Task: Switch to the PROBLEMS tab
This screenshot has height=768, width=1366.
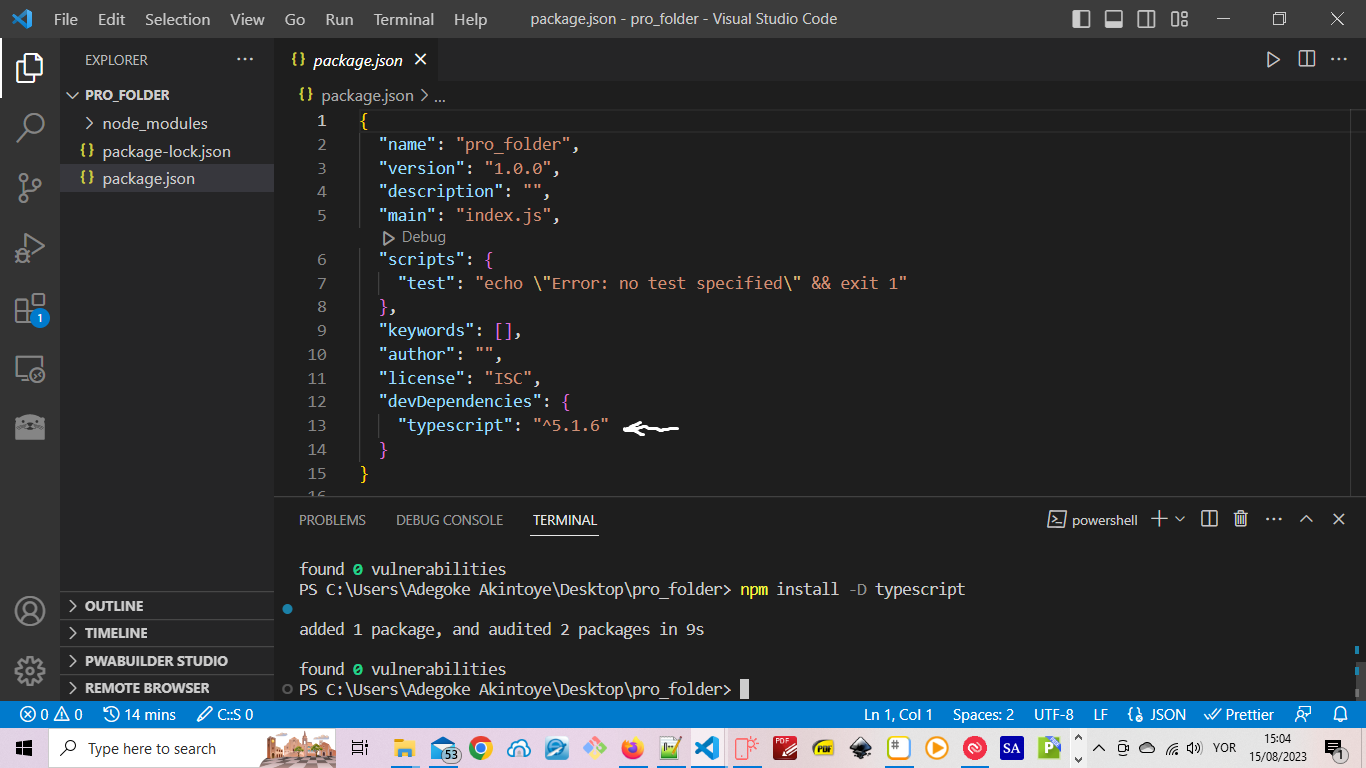Action: coord(332,520)
